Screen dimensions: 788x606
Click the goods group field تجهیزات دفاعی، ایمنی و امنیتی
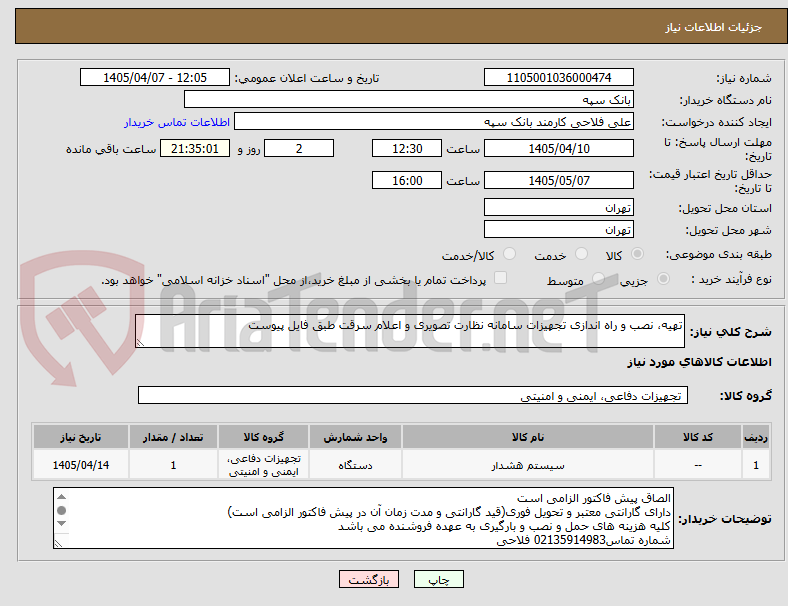pos(413,395)
